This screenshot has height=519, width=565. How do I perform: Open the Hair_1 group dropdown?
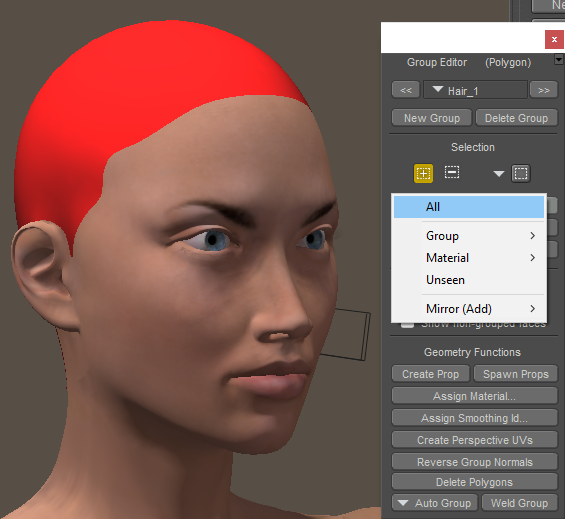[x=475, y=90]
